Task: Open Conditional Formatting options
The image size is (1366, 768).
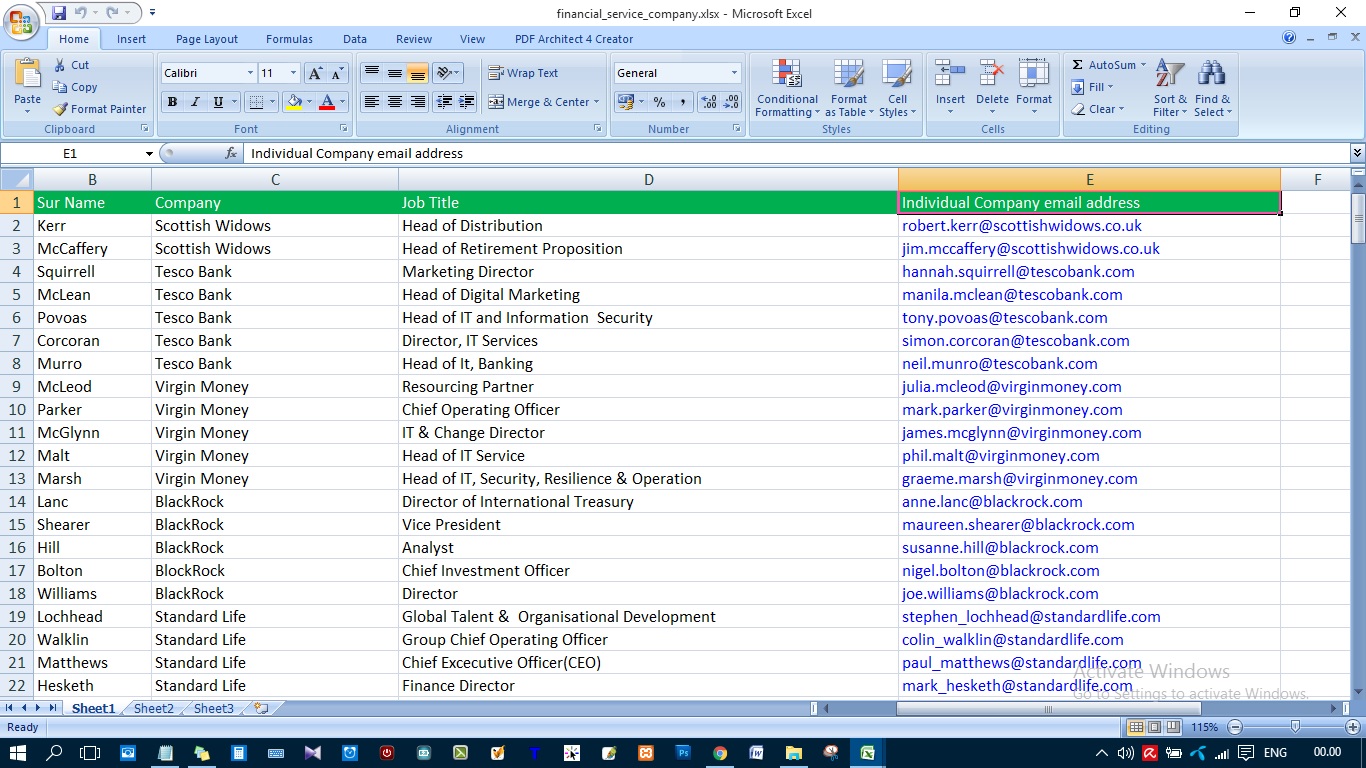Action: pos(787,88)
